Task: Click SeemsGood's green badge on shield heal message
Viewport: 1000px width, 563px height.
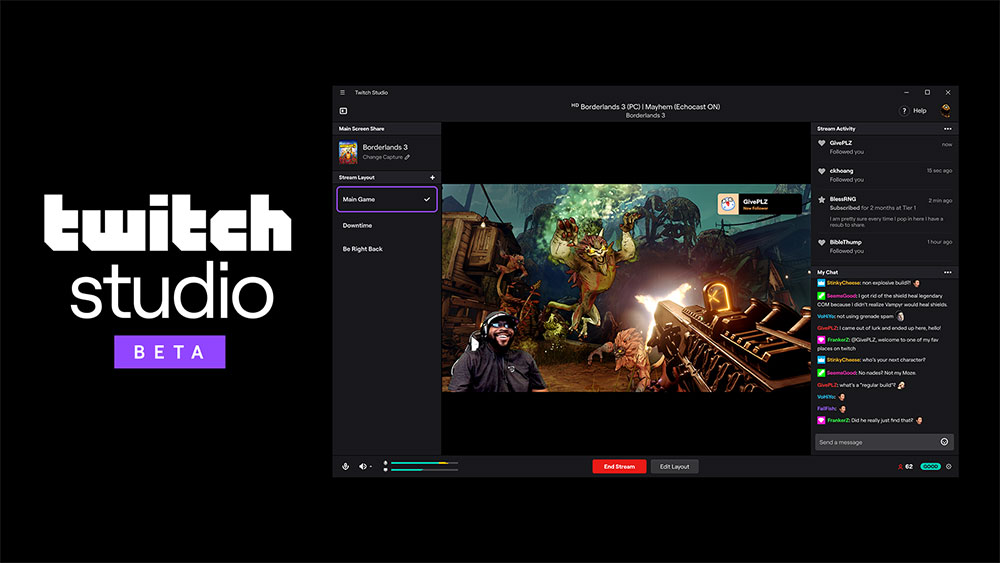Action: pos(821,296)
